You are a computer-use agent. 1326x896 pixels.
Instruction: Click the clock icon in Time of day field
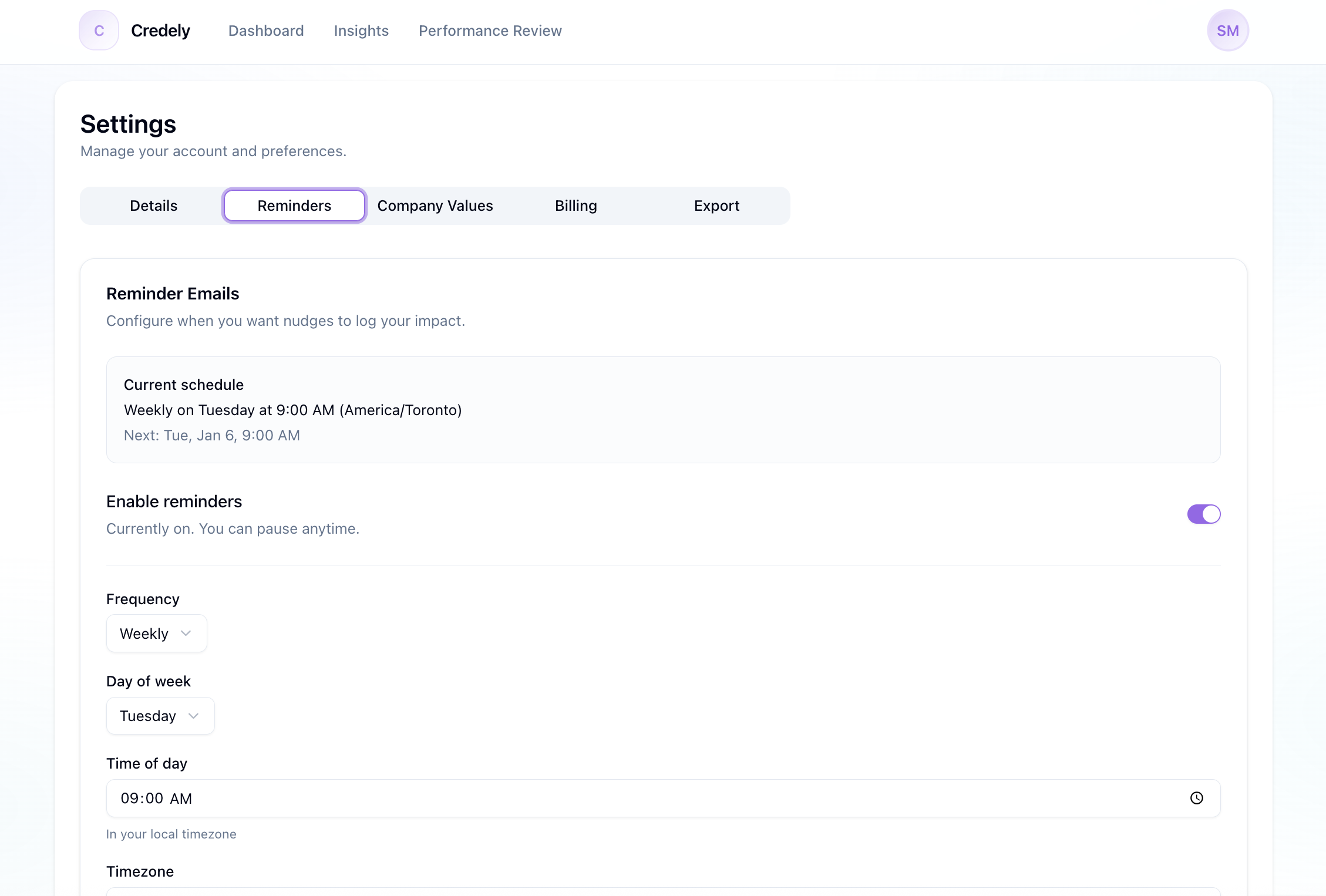(x=1196, y=798)
